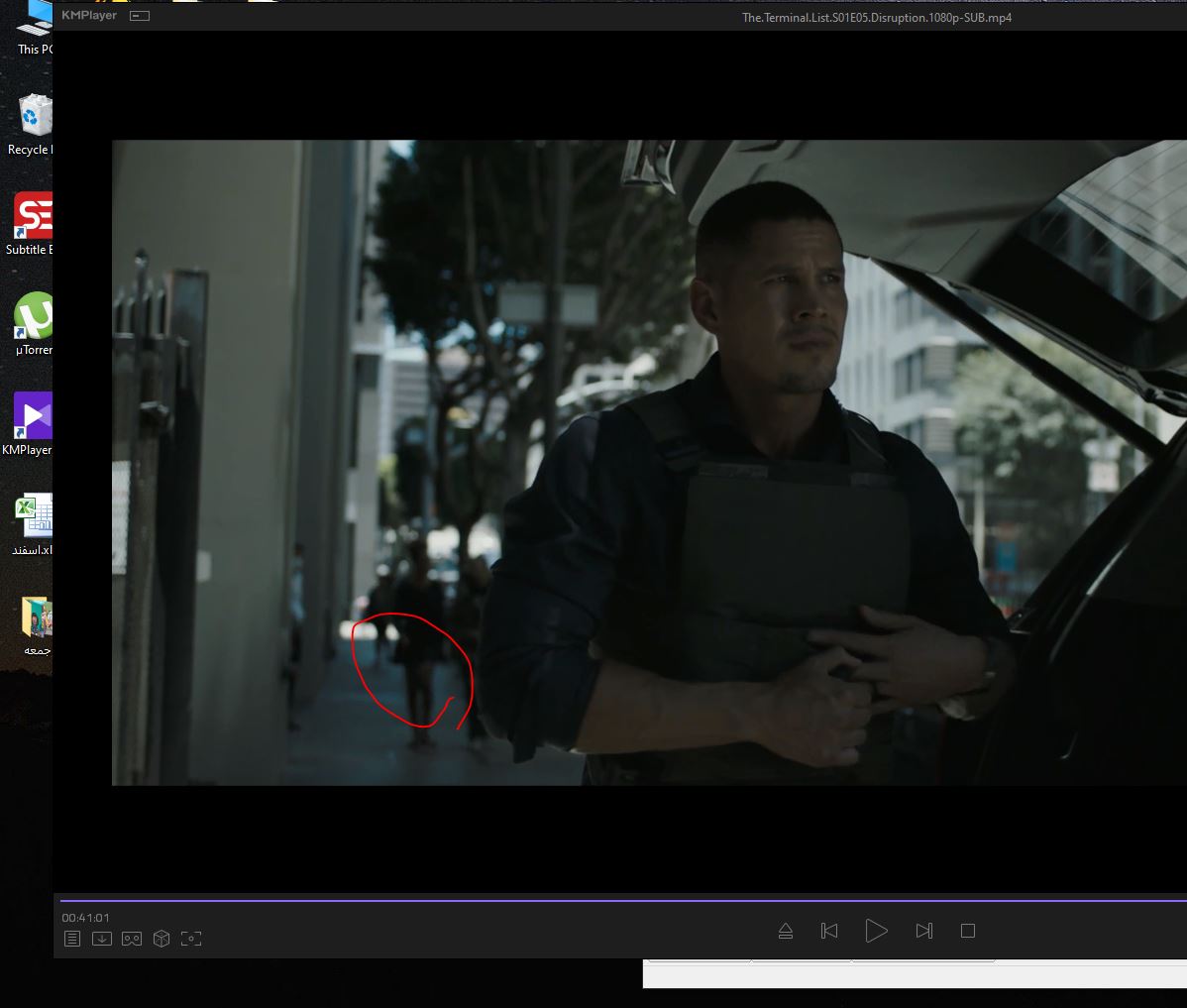This screenshot has height=1008, width=1187.
Task: Skip to the next track
Action: pos(923,931)
